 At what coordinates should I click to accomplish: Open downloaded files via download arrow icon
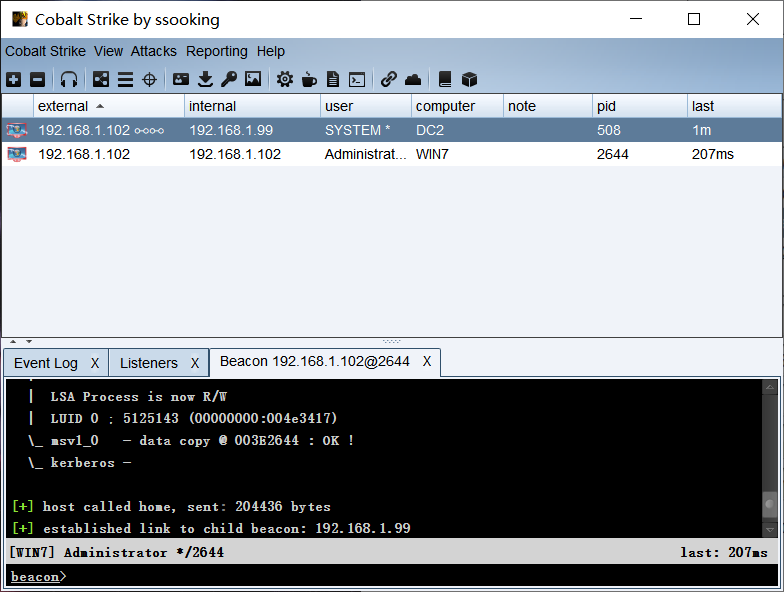[205, 79]
